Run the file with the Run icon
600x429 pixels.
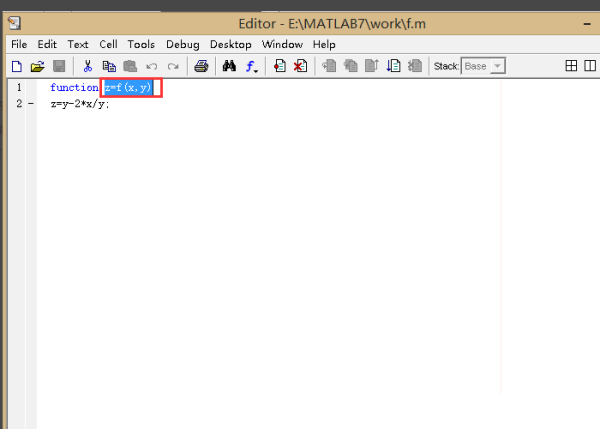[x=393, y=66]
